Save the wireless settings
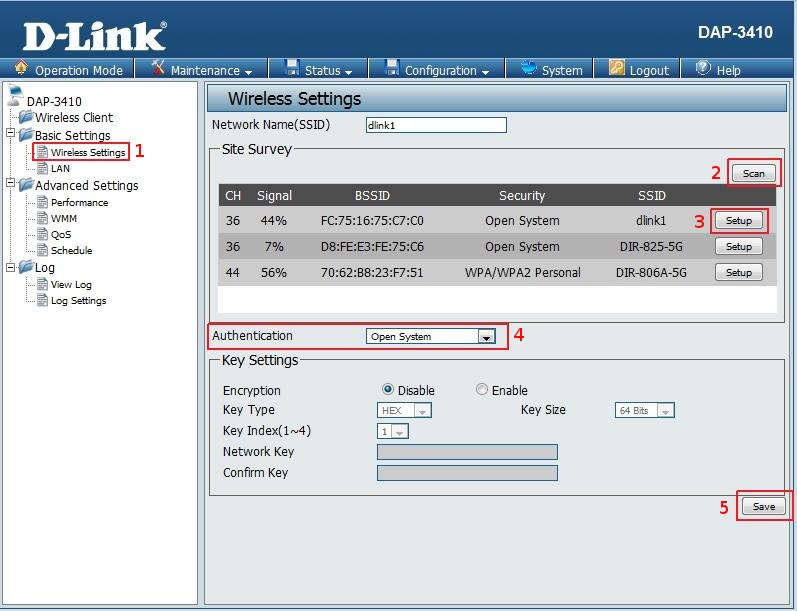 pos(764,506)
